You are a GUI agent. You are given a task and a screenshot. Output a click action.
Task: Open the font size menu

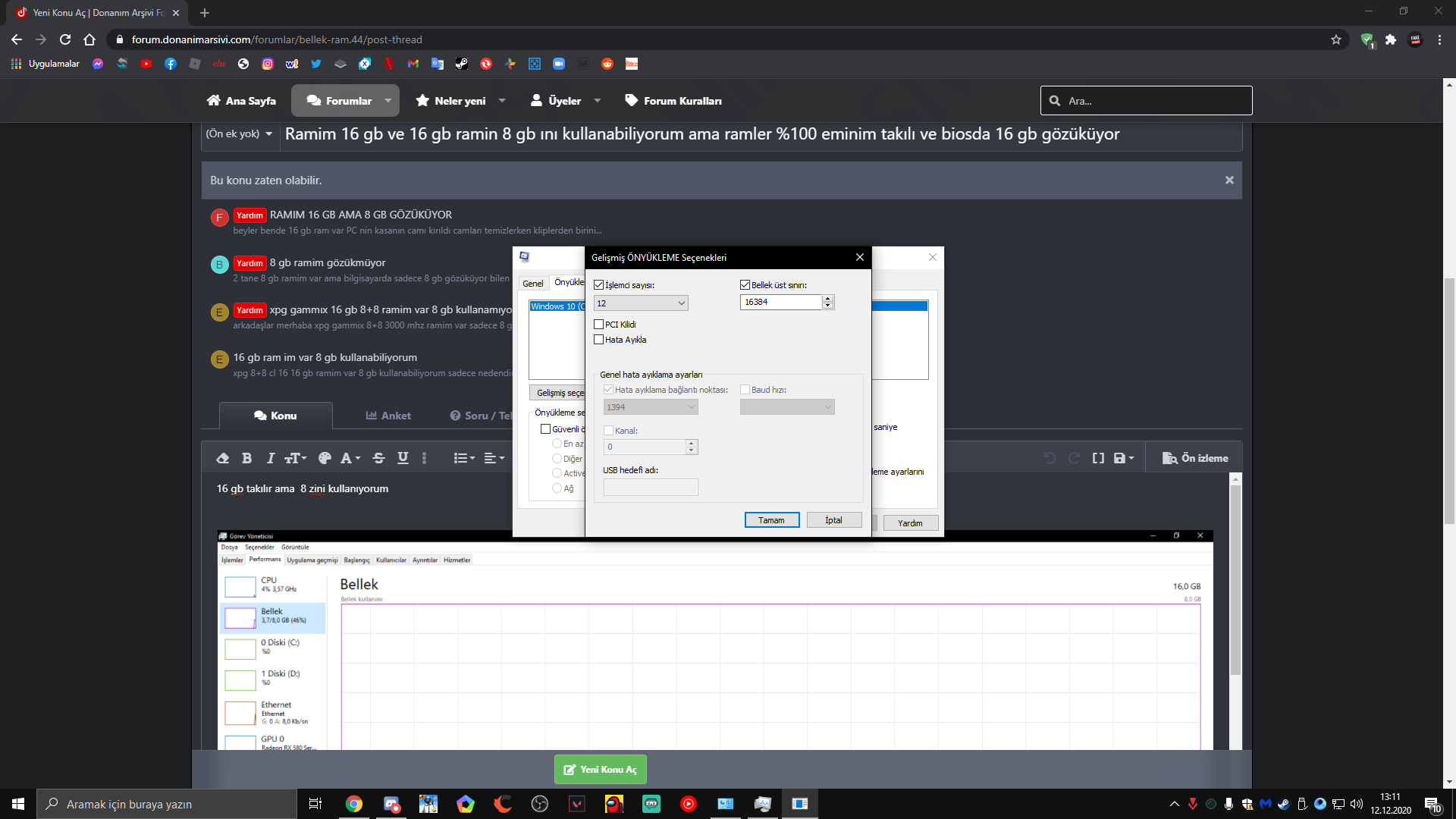tap(295, 458)
